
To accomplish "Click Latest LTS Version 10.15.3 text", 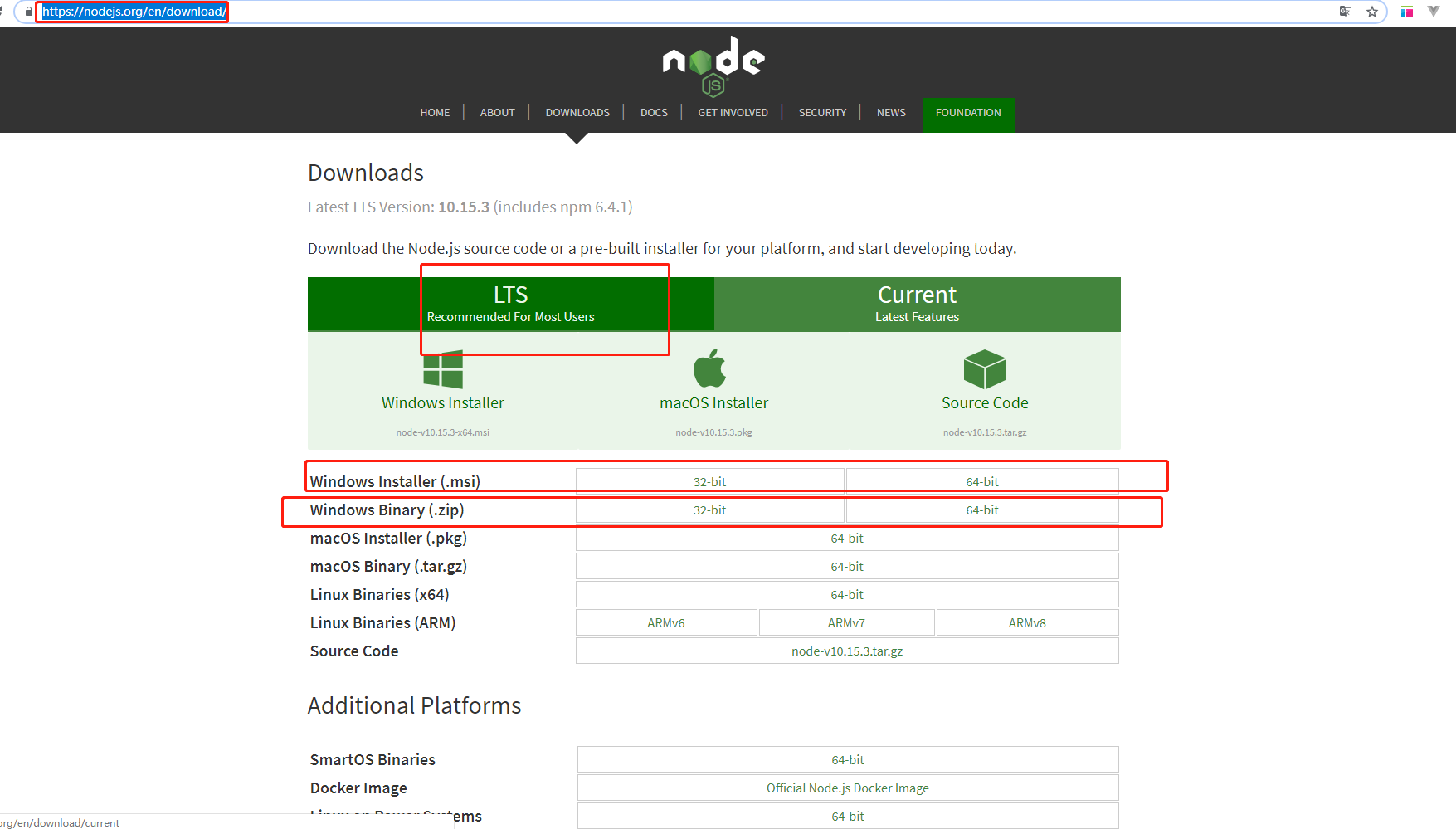I will [x=470, y=207].
